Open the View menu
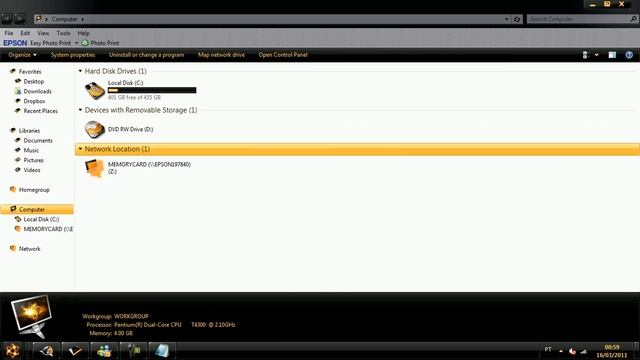The width and height of the screenshot is (640, 360). pyautogui.click(x=43, y=33)
